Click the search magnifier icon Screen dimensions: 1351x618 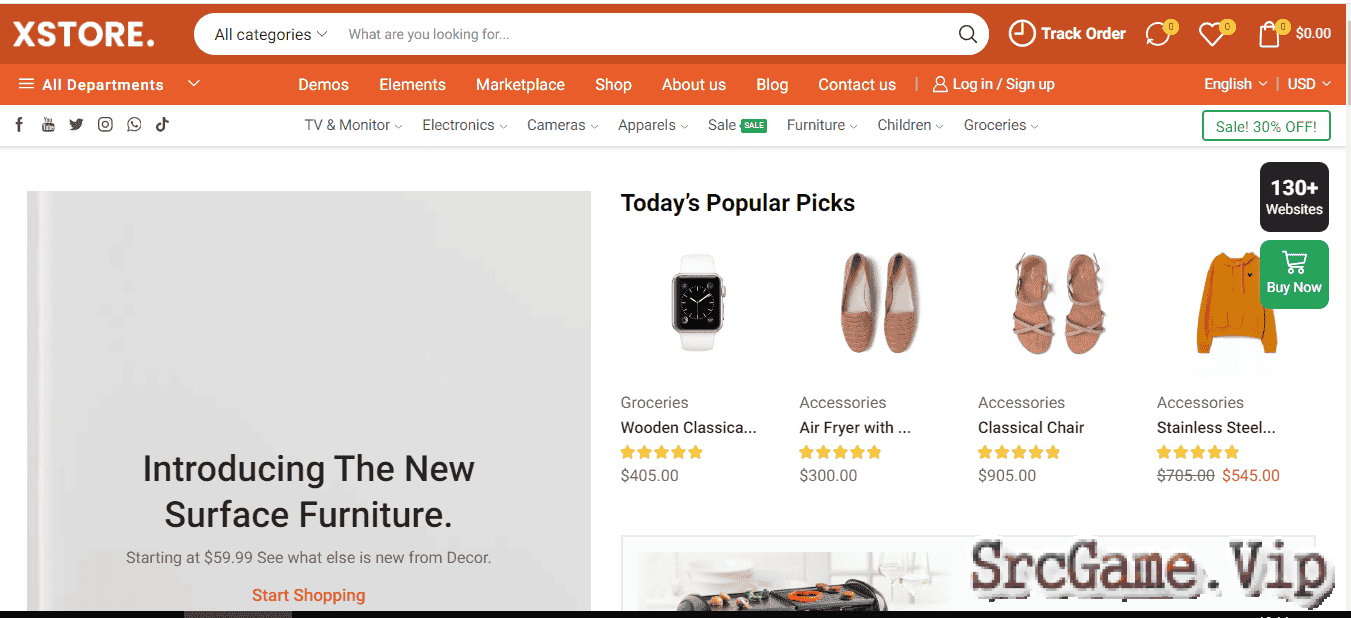(x=967, y=34)
